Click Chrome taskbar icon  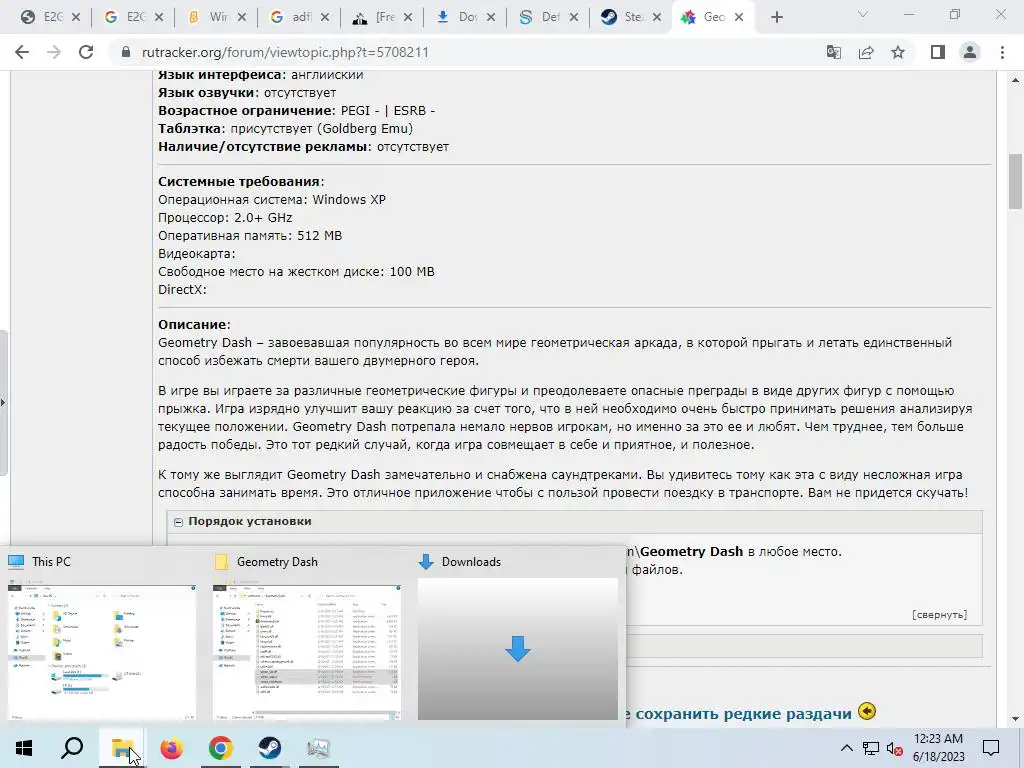[x=221, y=748]
